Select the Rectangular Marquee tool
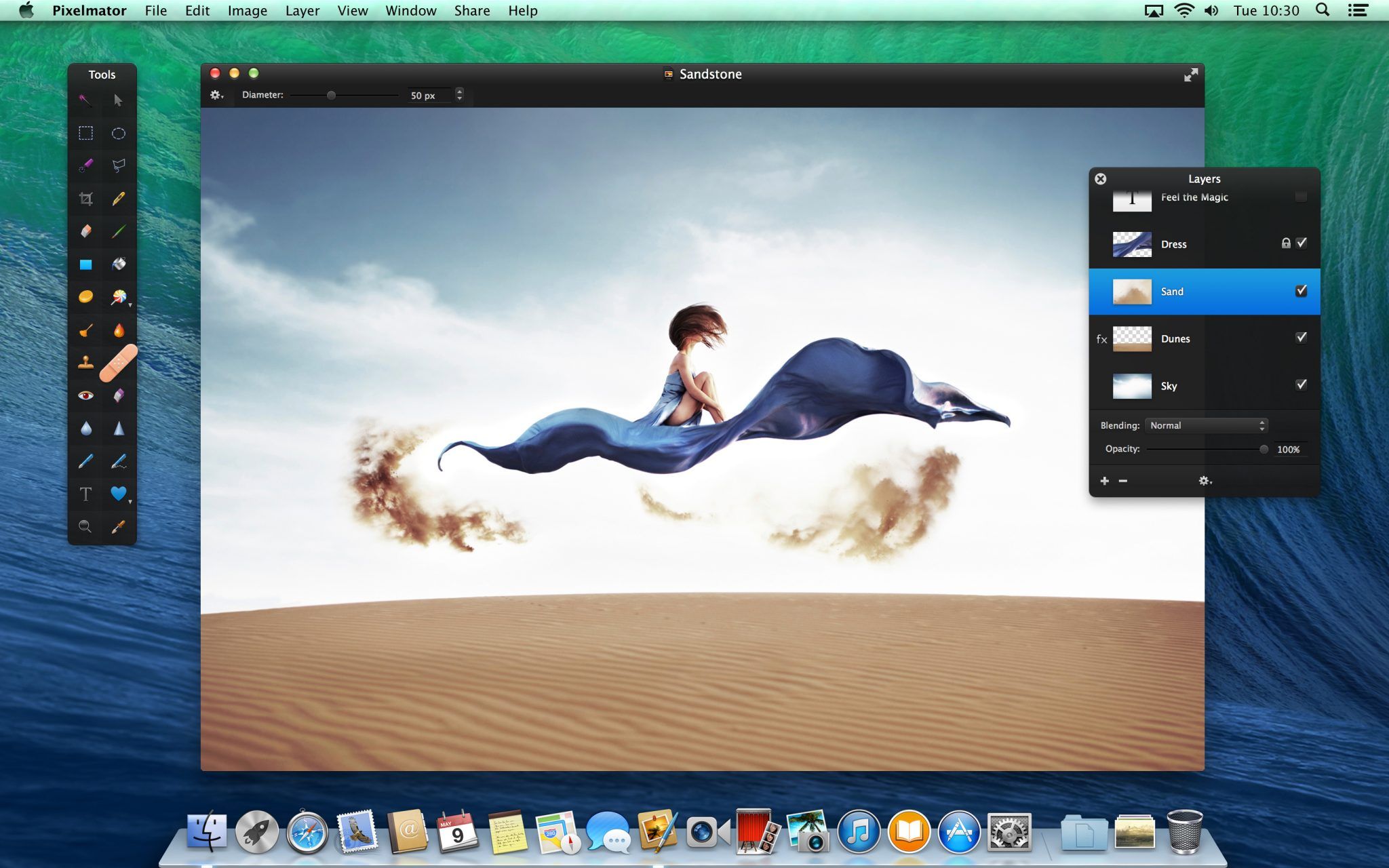 (85, 134)
